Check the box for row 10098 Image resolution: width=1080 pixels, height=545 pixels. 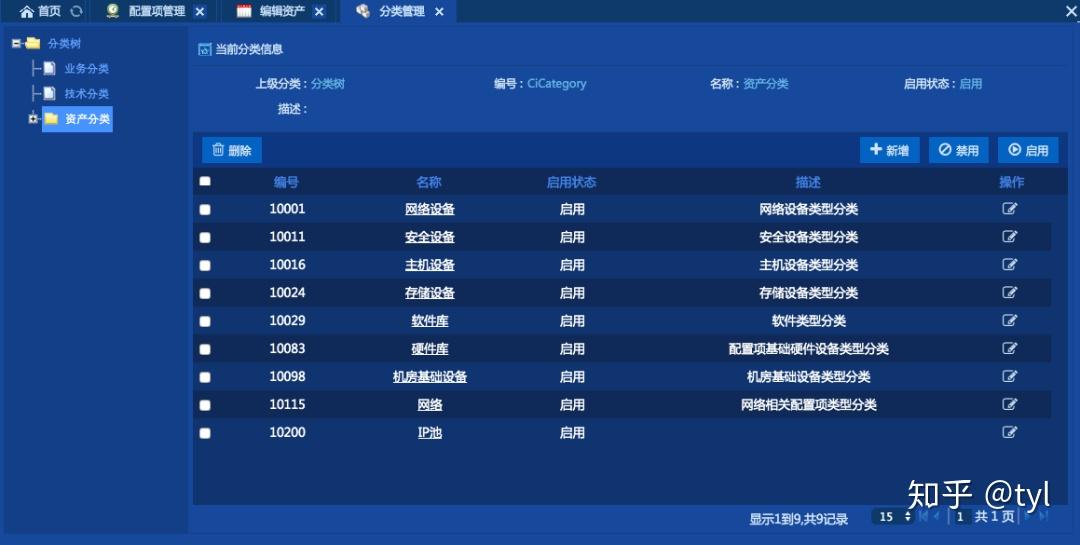click(x=205, y=377)
